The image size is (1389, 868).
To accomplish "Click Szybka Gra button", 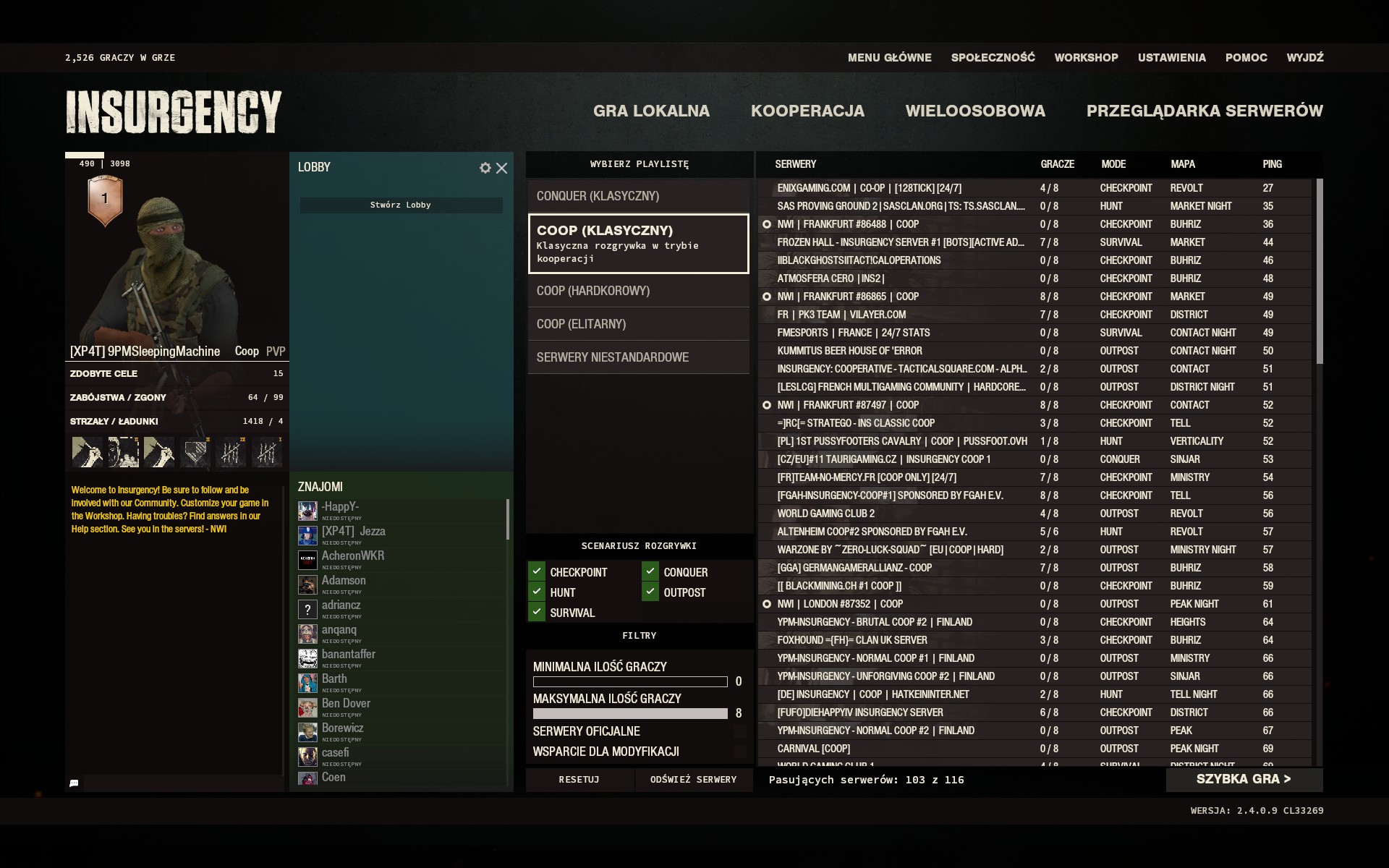I will 1244,779.
